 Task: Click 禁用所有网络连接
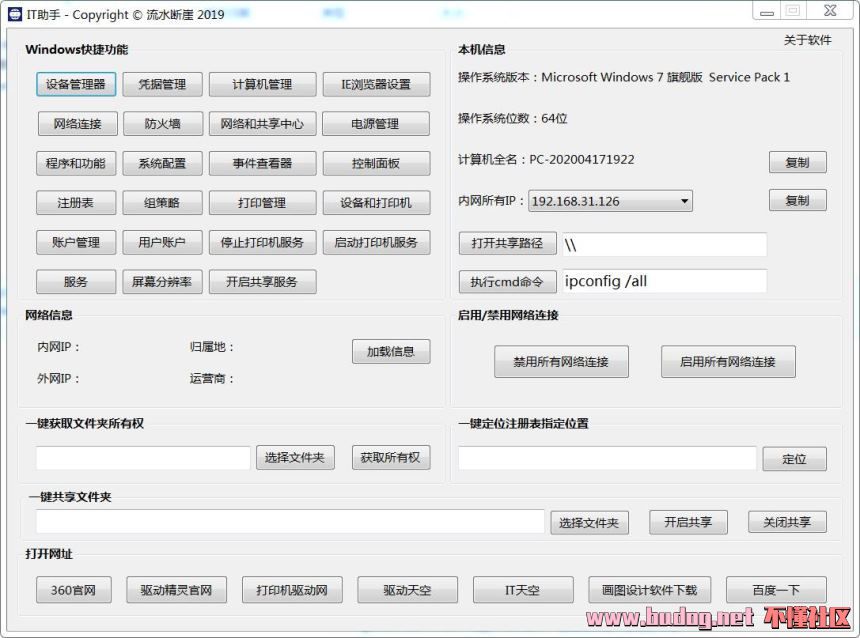561,362
